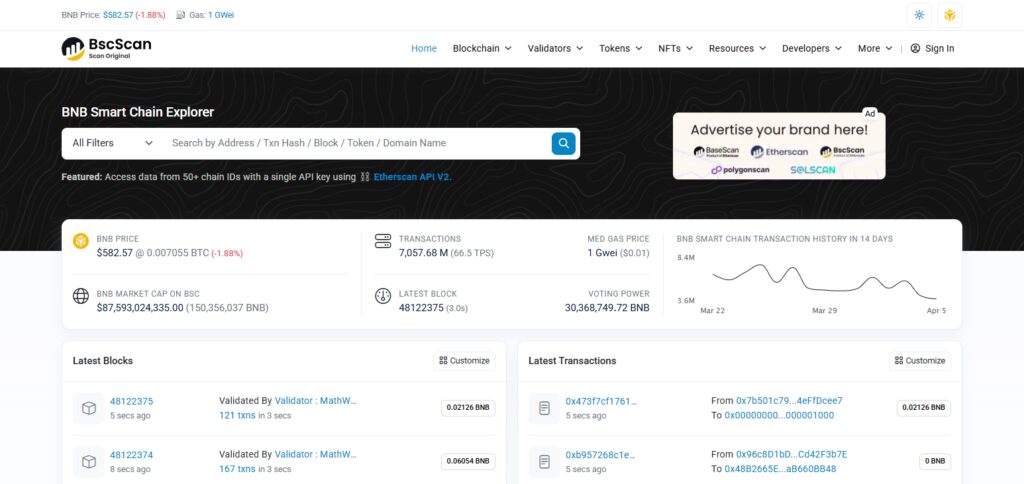This screenshot has height=484, width=1024.
Task: Click the Latest Block gauge icon
Action: click(x=383, y=296)
